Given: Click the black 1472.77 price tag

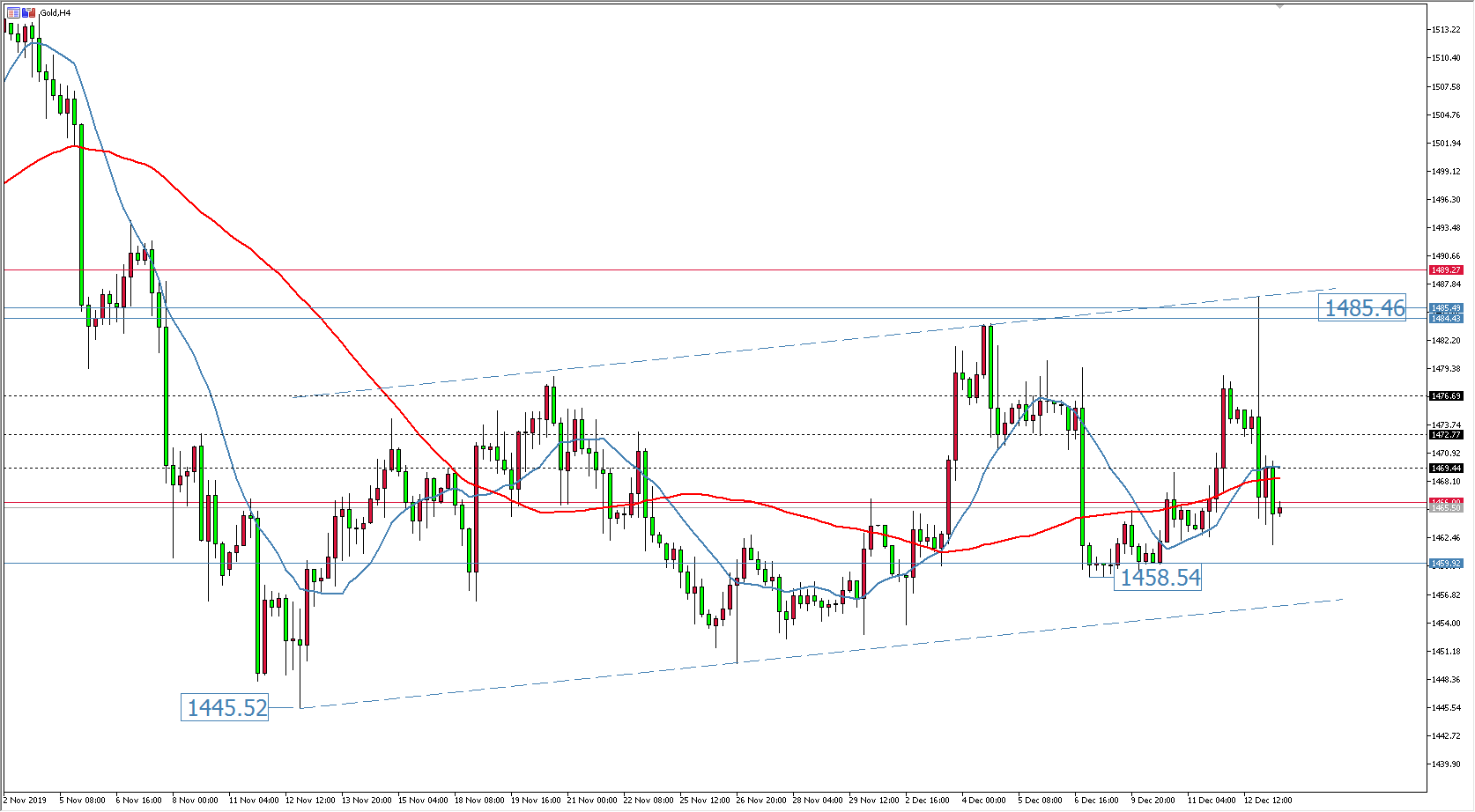Looking at the screenshot, I should [x=1446, y=435].
